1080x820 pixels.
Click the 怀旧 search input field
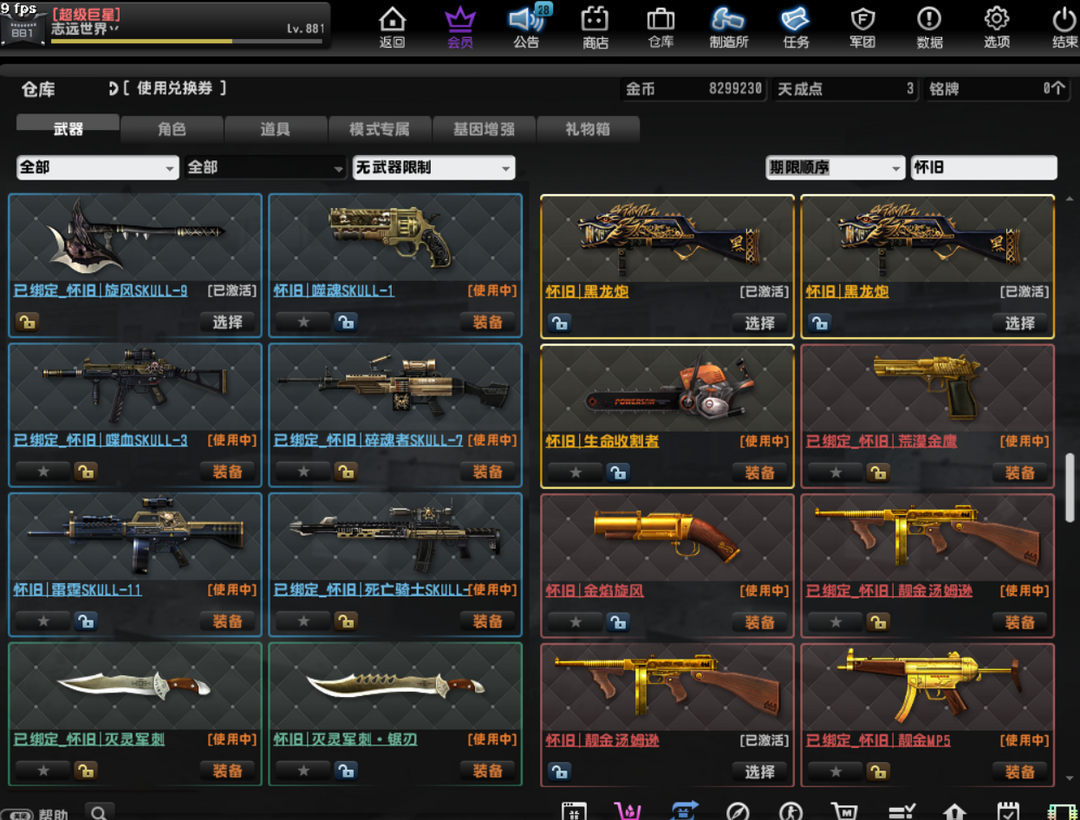[x=982, y=168]
